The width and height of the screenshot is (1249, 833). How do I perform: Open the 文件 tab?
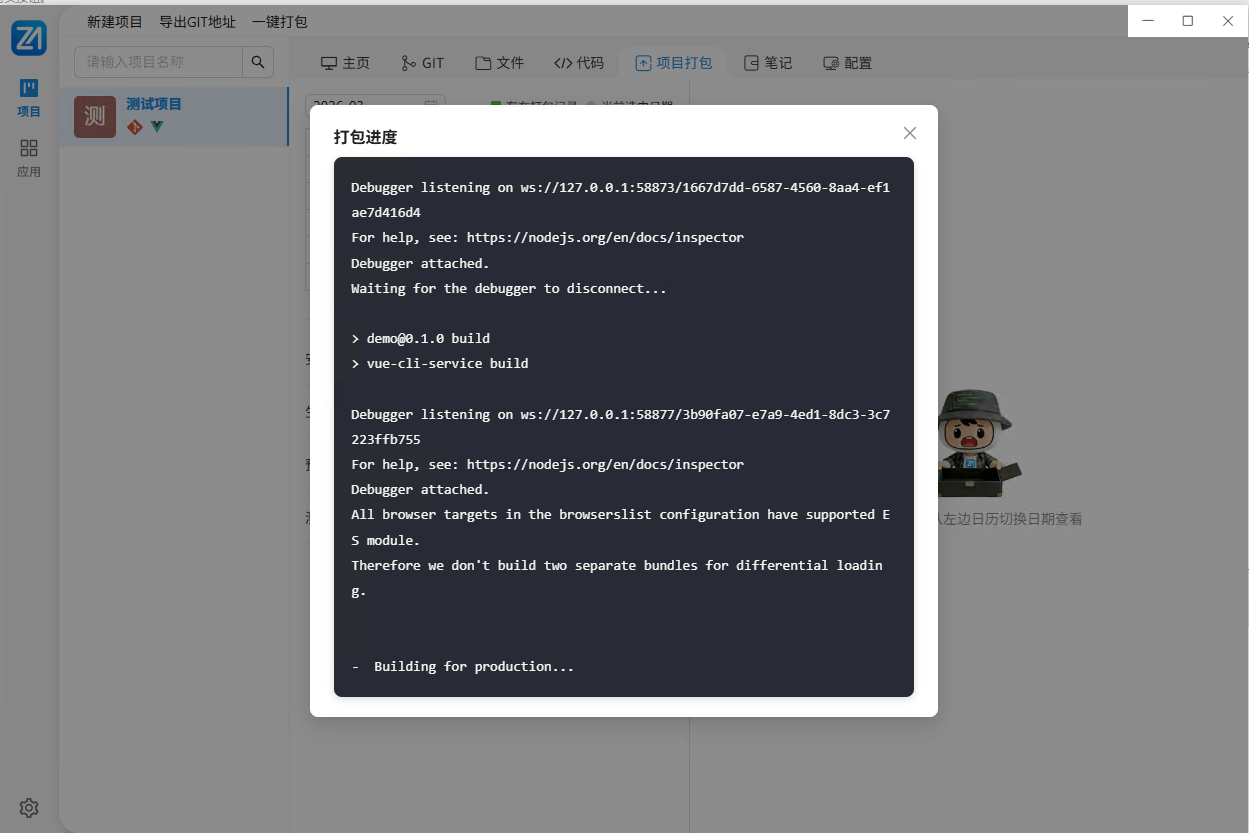499,63
